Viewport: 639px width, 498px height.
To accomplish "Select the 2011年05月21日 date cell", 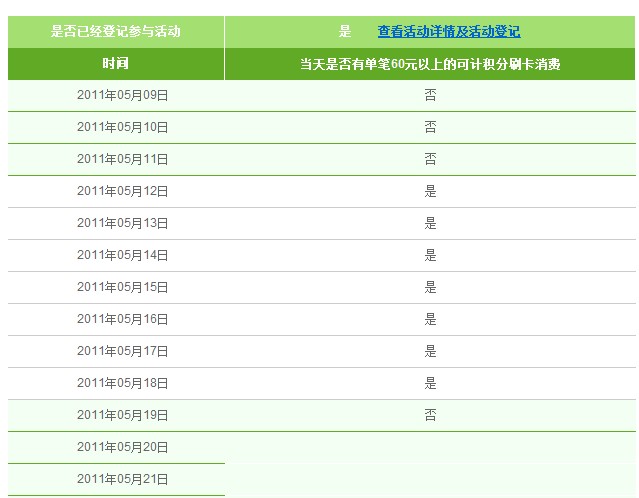I will coord(122,480).
